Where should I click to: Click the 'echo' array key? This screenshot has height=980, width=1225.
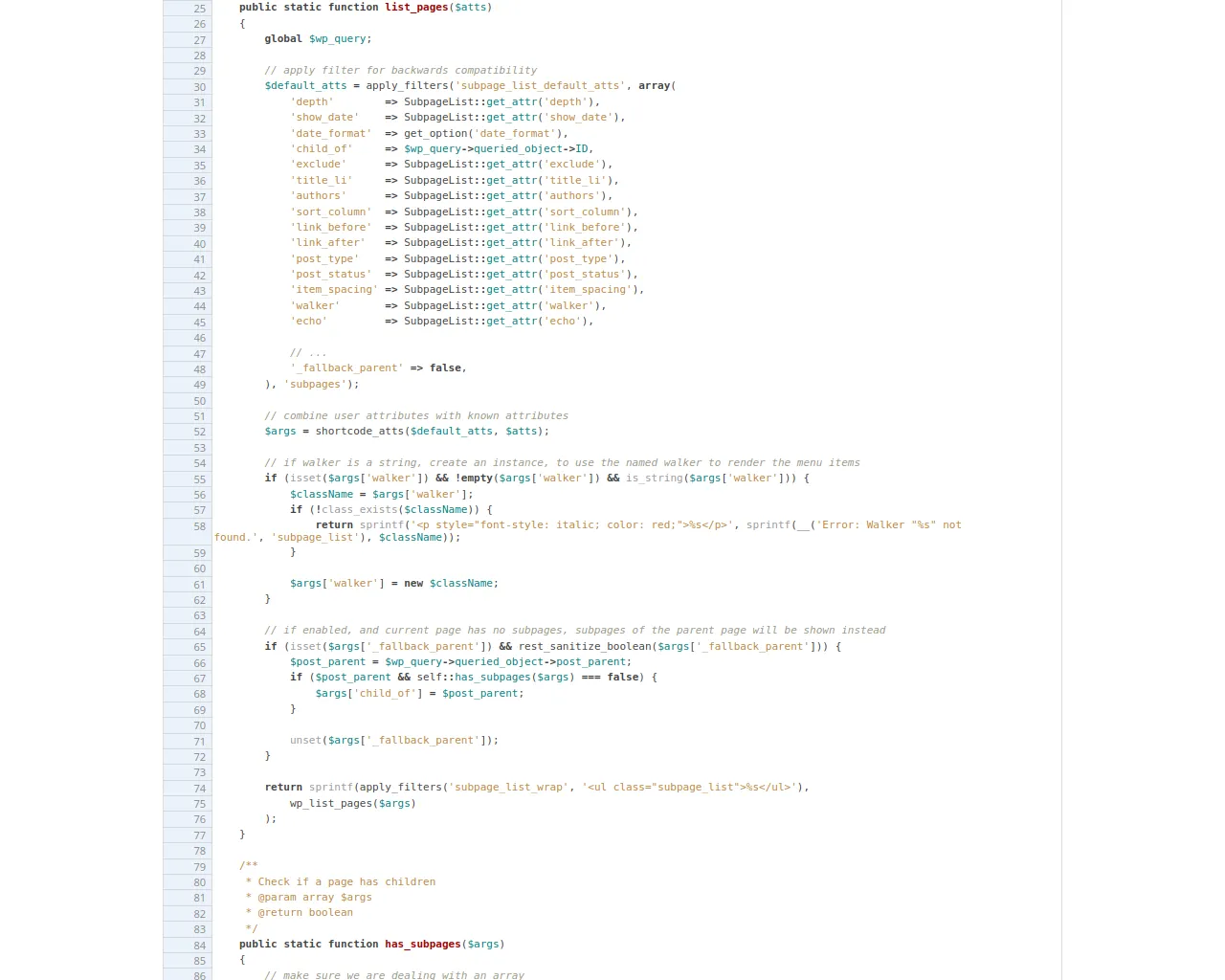pyautogui.click(x=308, y=322)
